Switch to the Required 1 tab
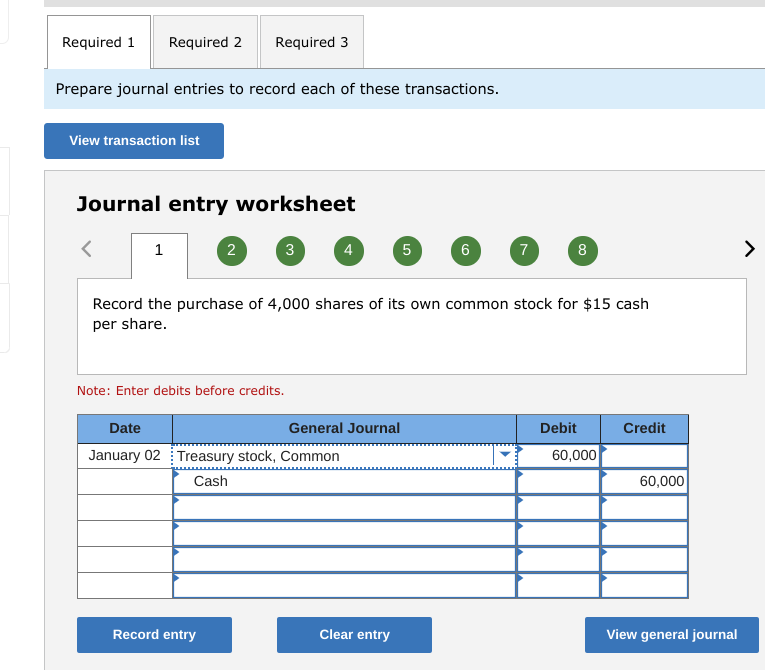 pyautogui.click(x=99, y=42)
